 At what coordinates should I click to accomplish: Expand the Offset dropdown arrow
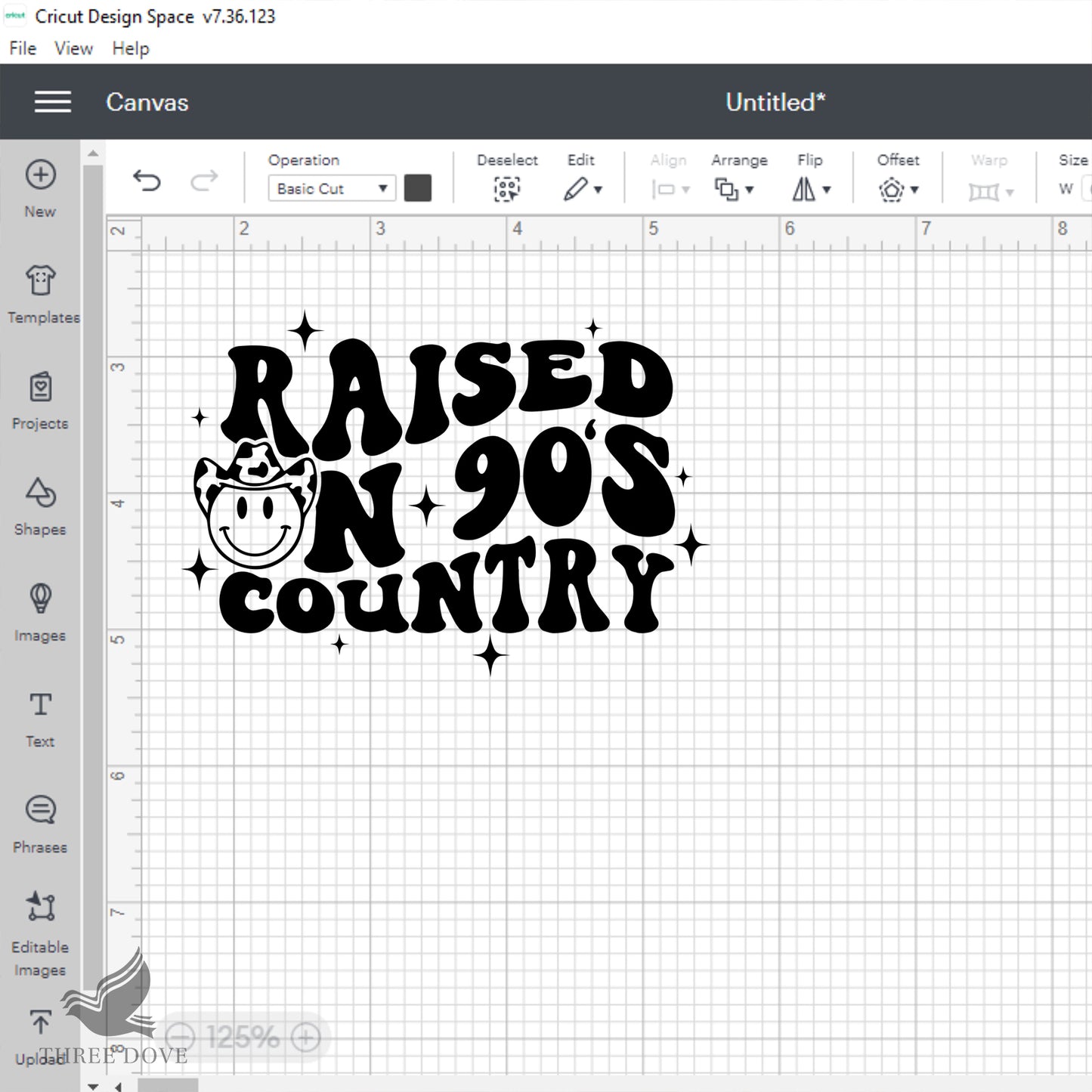[x=914, y=190]
